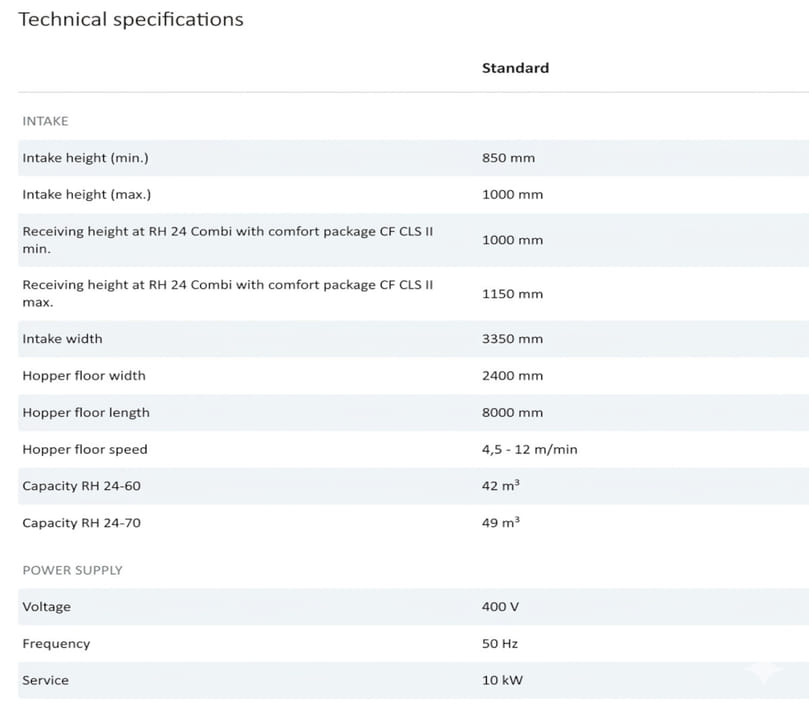
Task: Select the Voltage row label
Action: 47,607
